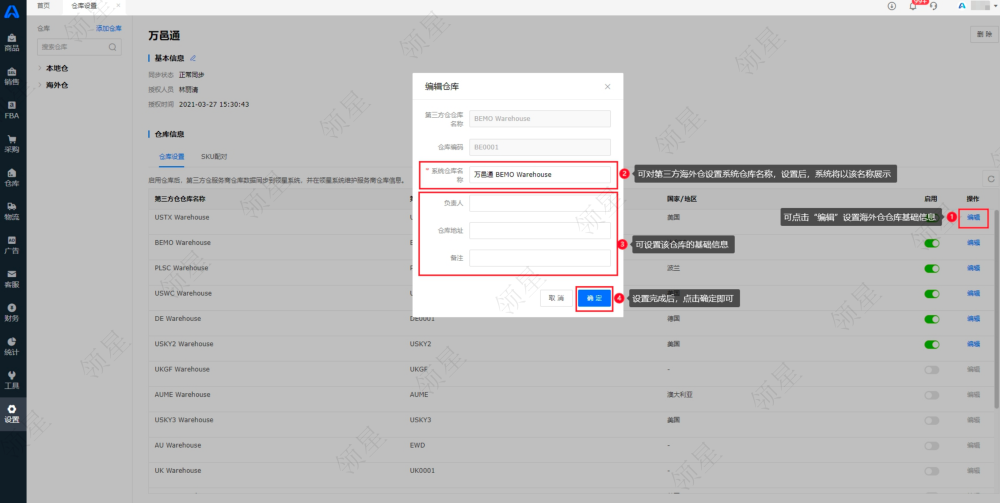Image resolution: width=1000 pixels, height=503 pixels.
Task: Expand the 海外仓 tree node
Action: (x=40, y=85)
